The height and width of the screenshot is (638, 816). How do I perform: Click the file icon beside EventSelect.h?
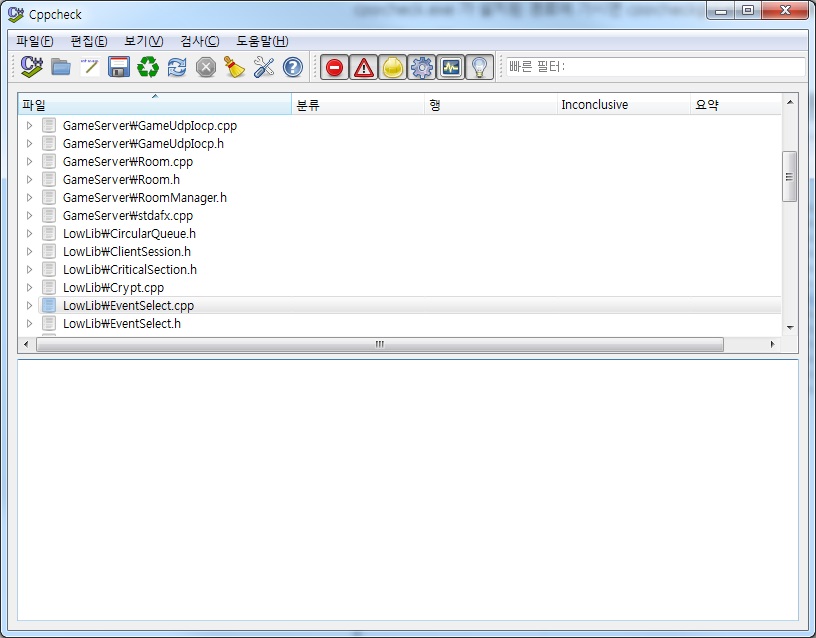tap(49, 323)
